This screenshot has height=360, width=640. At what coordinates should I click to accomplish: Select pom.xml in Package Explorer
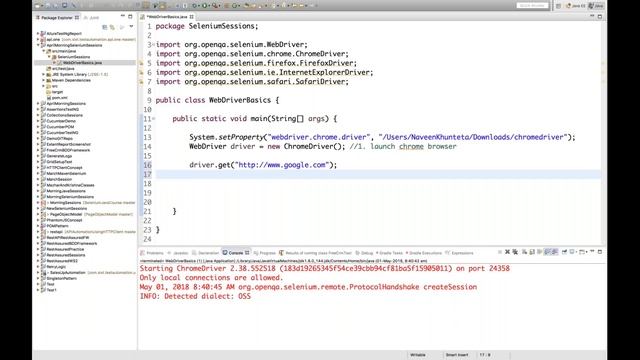[x=60, y=98]
